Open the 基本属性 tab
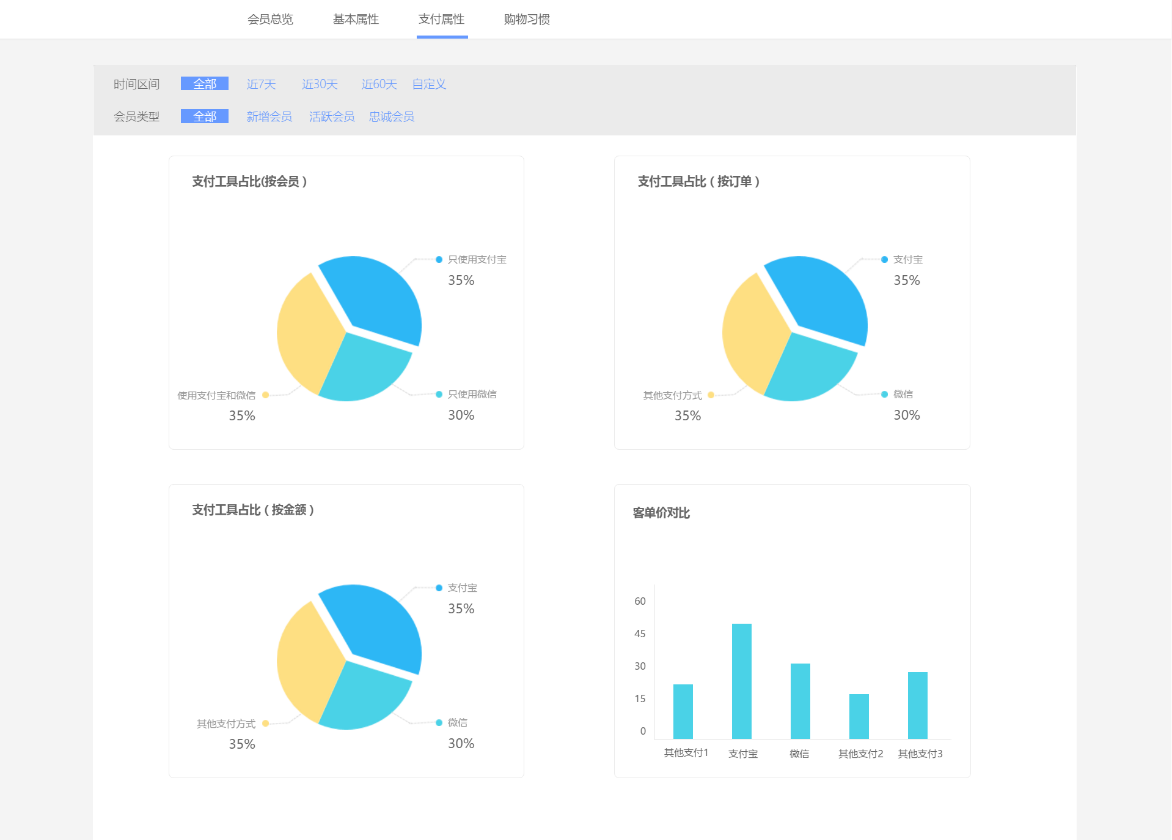 [356, 19]
